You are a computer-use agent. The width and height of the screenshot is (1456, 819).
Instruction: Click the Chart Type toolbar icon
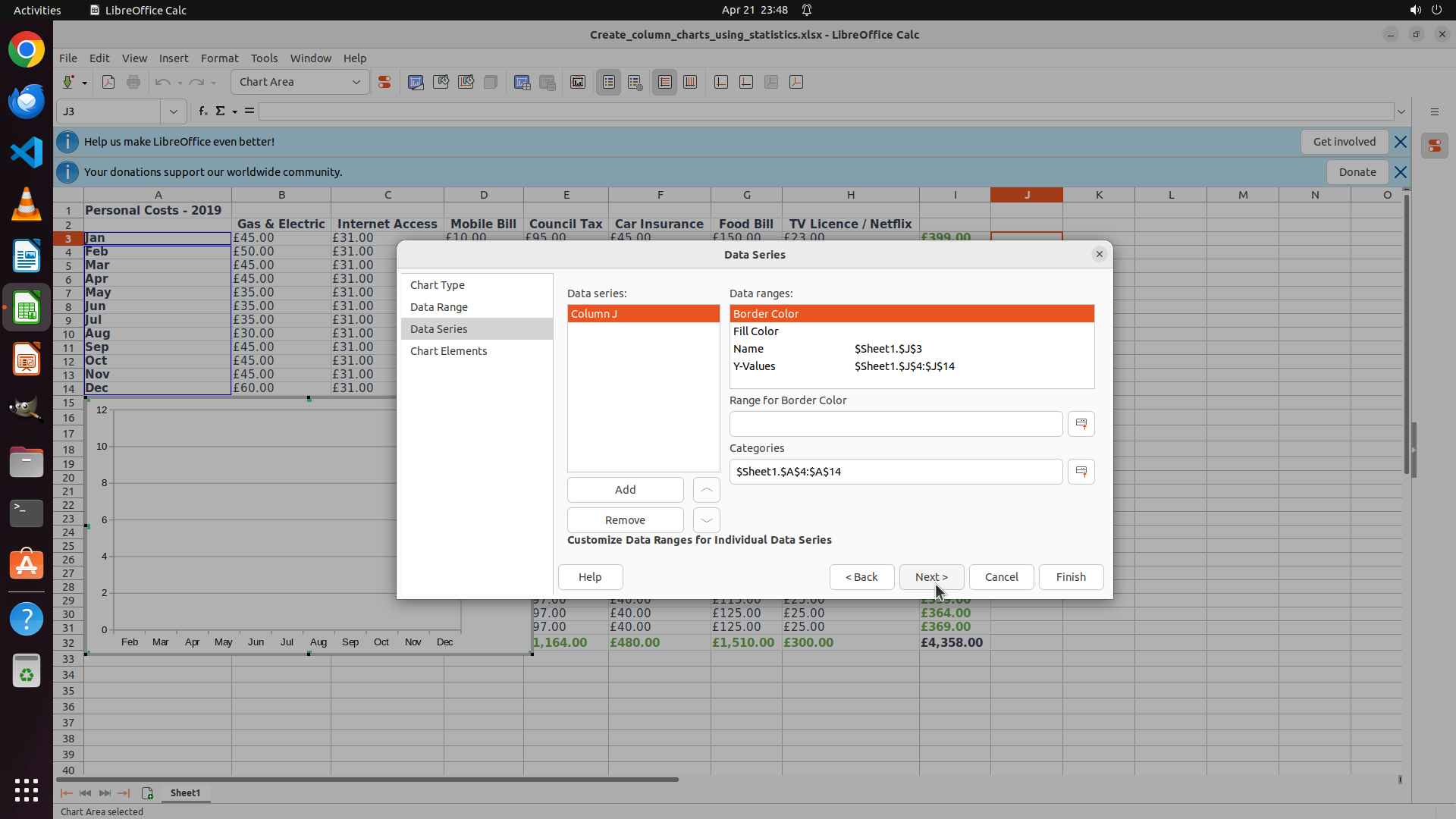pyautogui.click(x=416, y=82)
